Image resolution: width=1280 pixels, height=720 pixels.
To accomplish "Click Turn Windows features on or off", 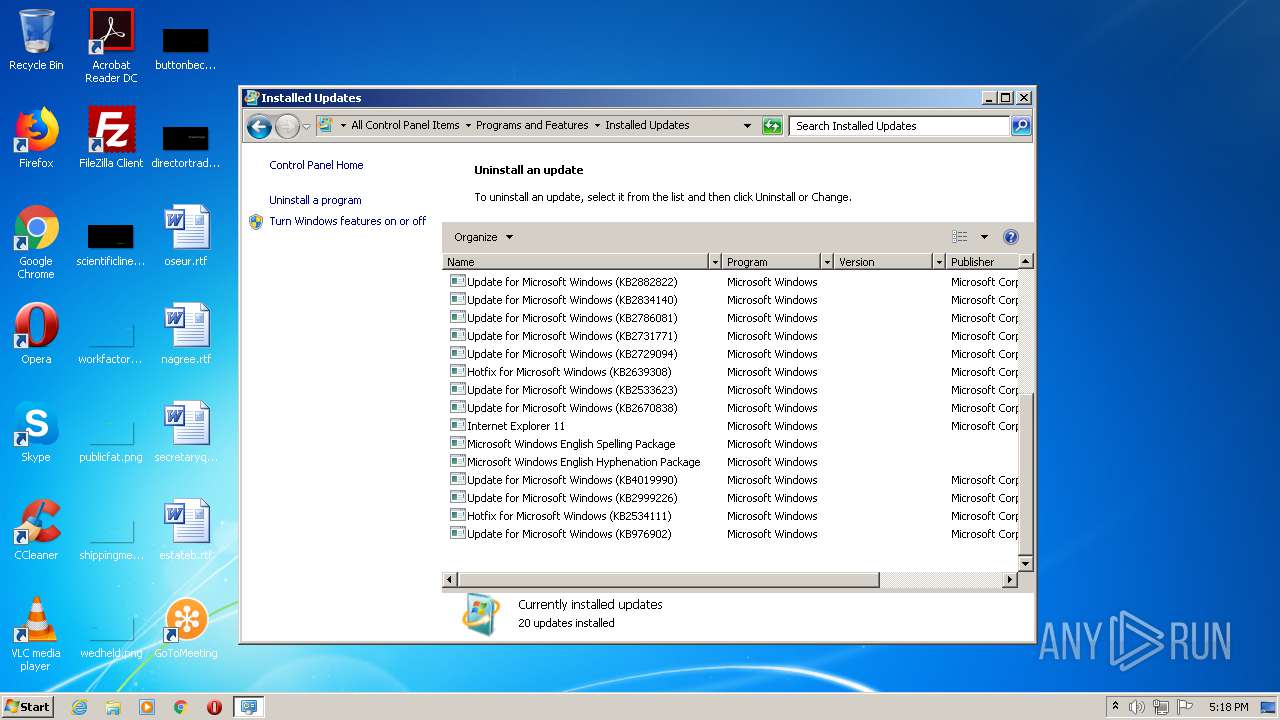I will [x=347, y=221].
